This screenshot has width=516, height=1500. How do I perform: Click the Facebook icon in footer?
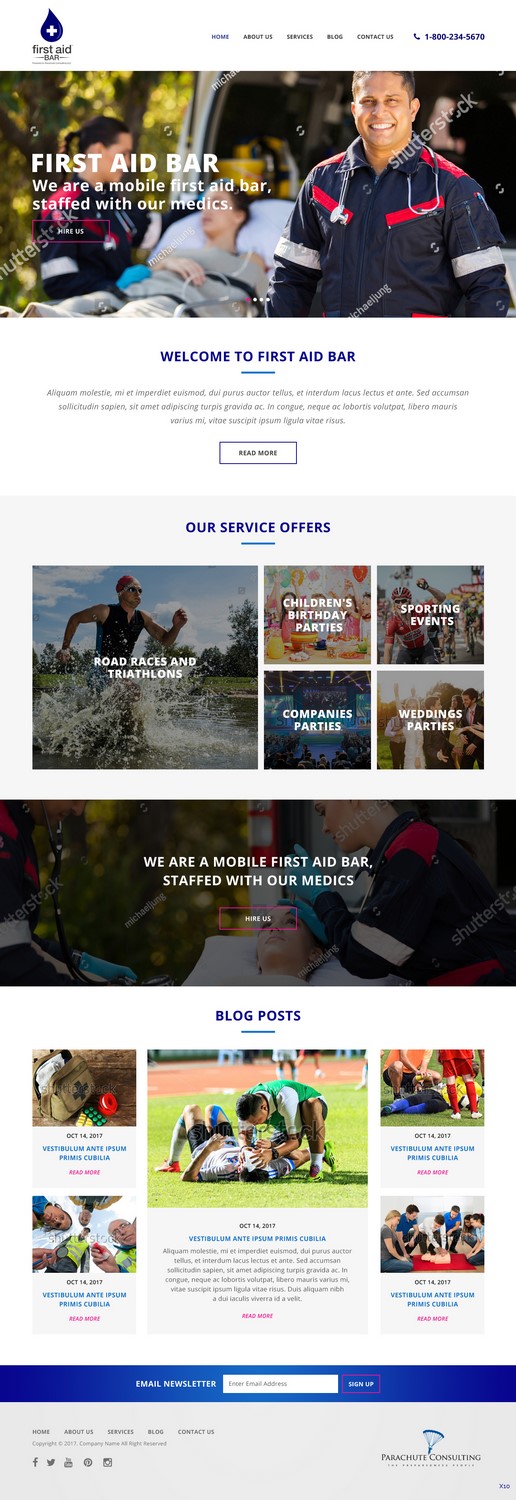point(35,1462)
